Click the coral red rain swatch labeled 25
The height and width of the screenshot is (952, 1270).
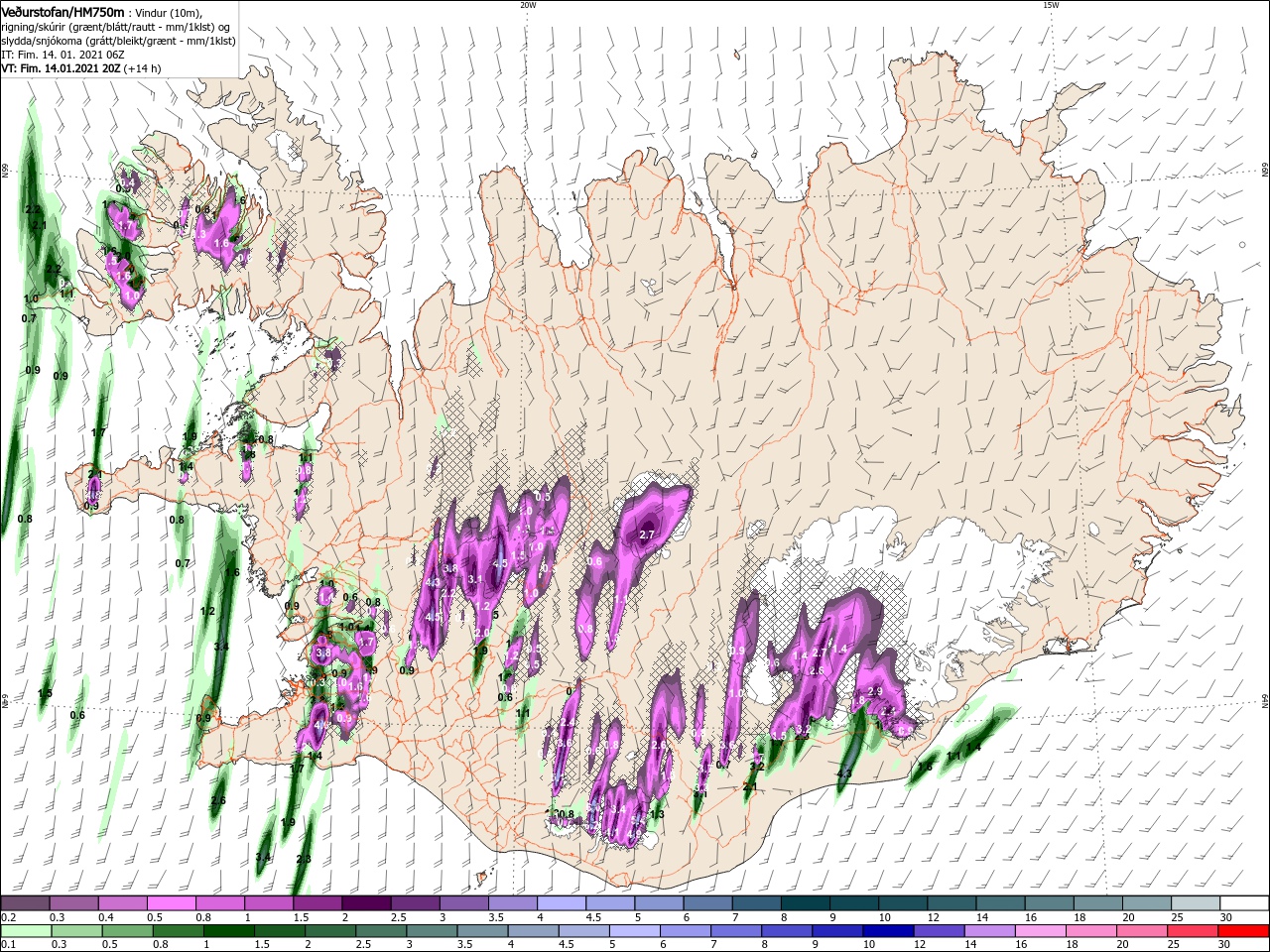pos(1195,931)
